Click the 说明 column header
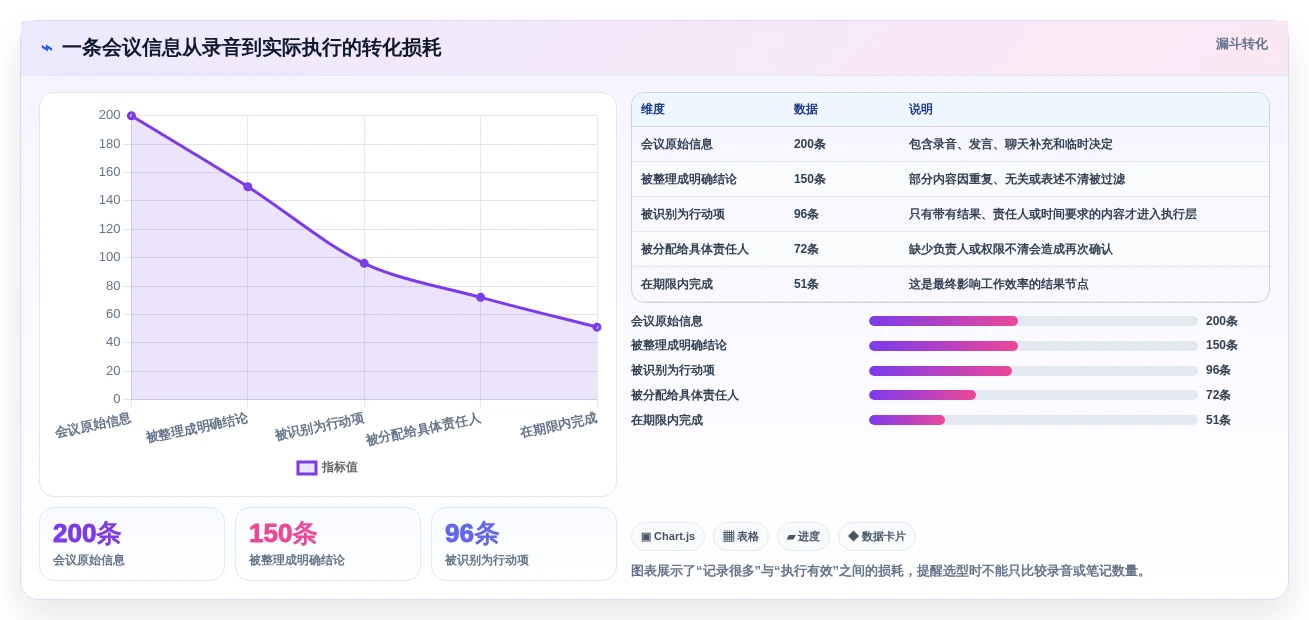The width and height of the screenshot is (1309, 620). [920, 110]
